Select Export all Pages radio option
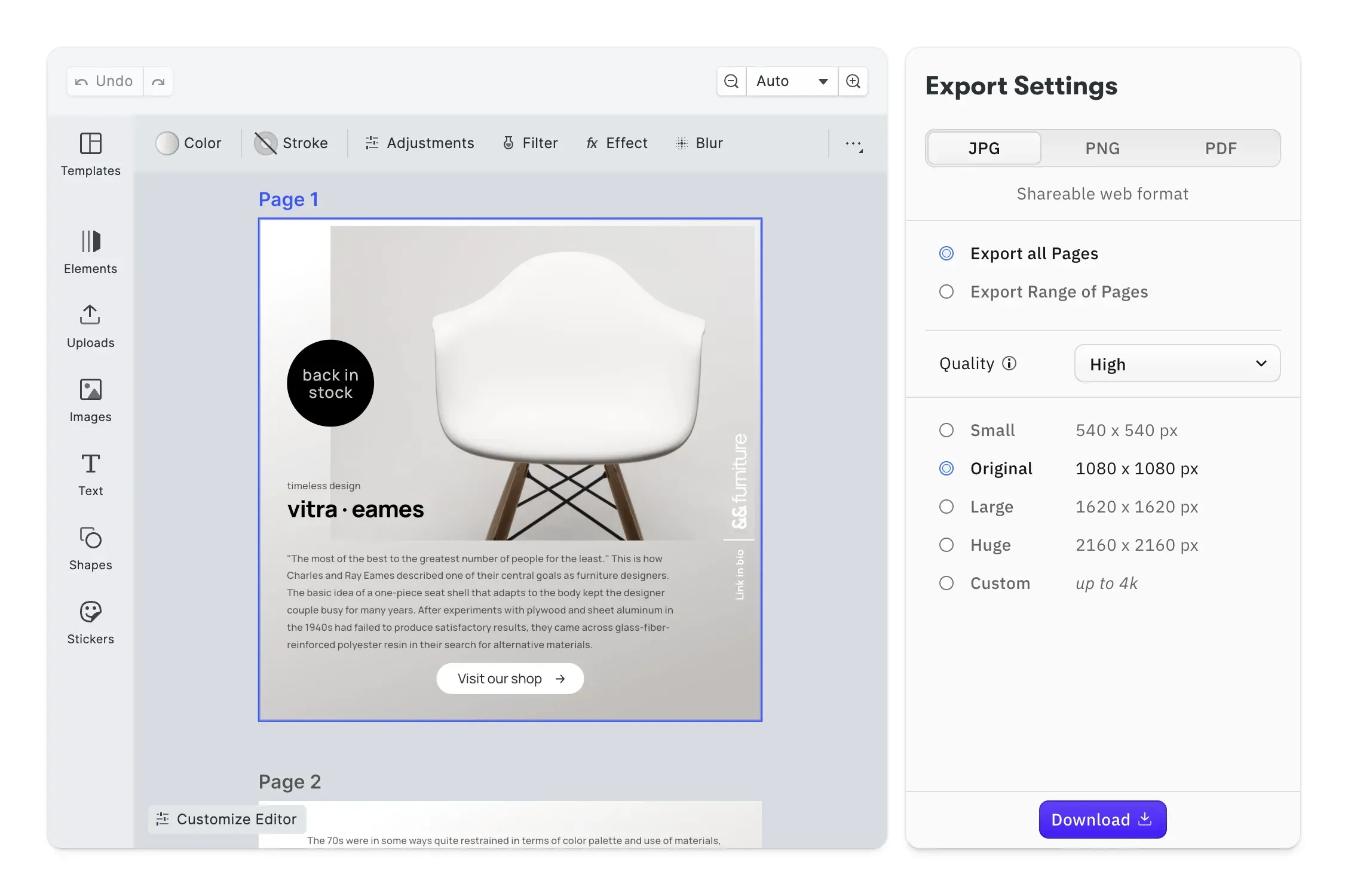The width and height of the screenshot is (1348, 896). tap(1019, 254)
